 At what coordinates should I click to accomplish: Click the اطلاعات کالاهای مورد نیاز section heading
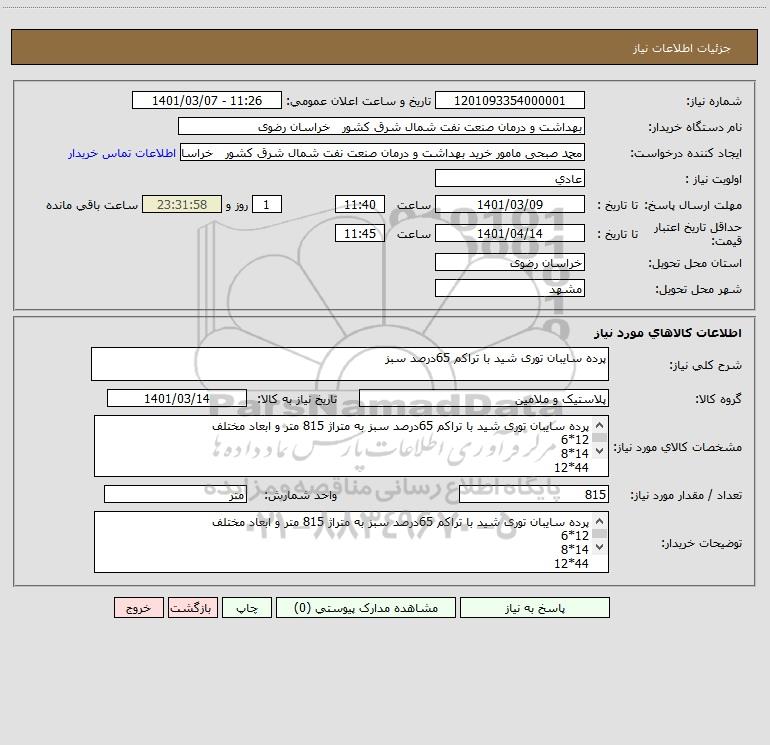pos(667,333)
